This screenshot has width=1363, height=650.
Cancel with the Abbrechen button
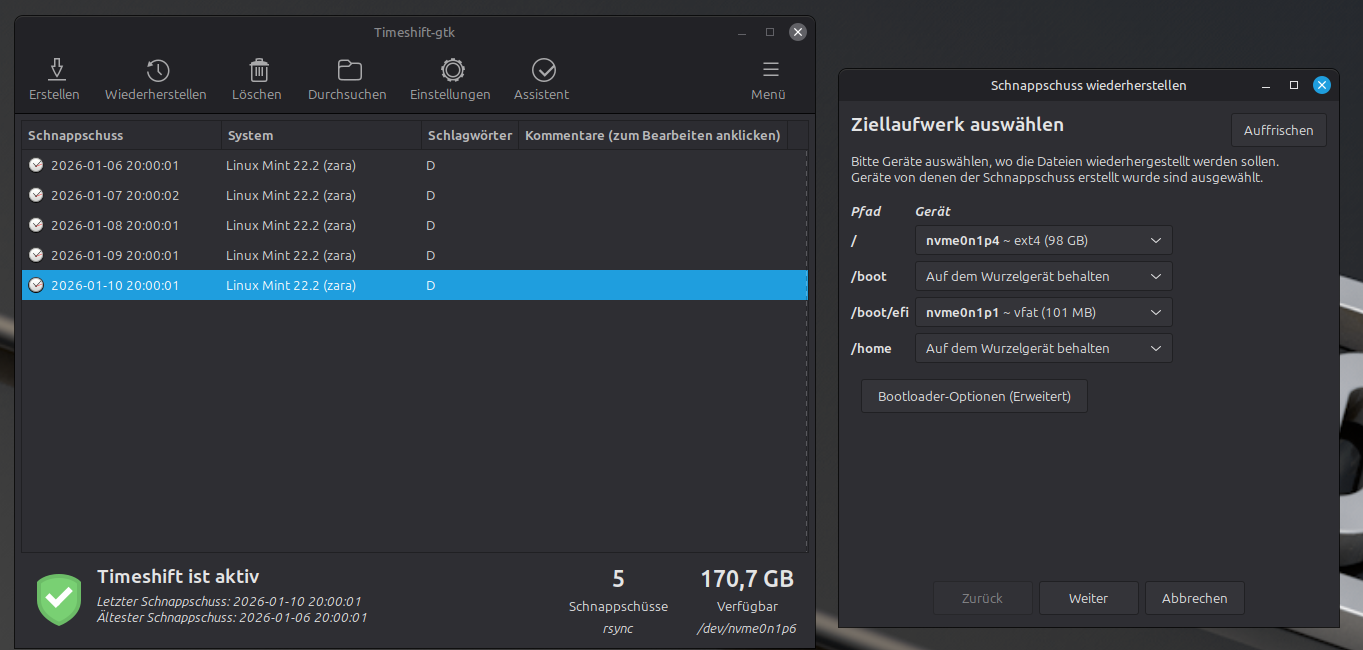pos(1194,598)
